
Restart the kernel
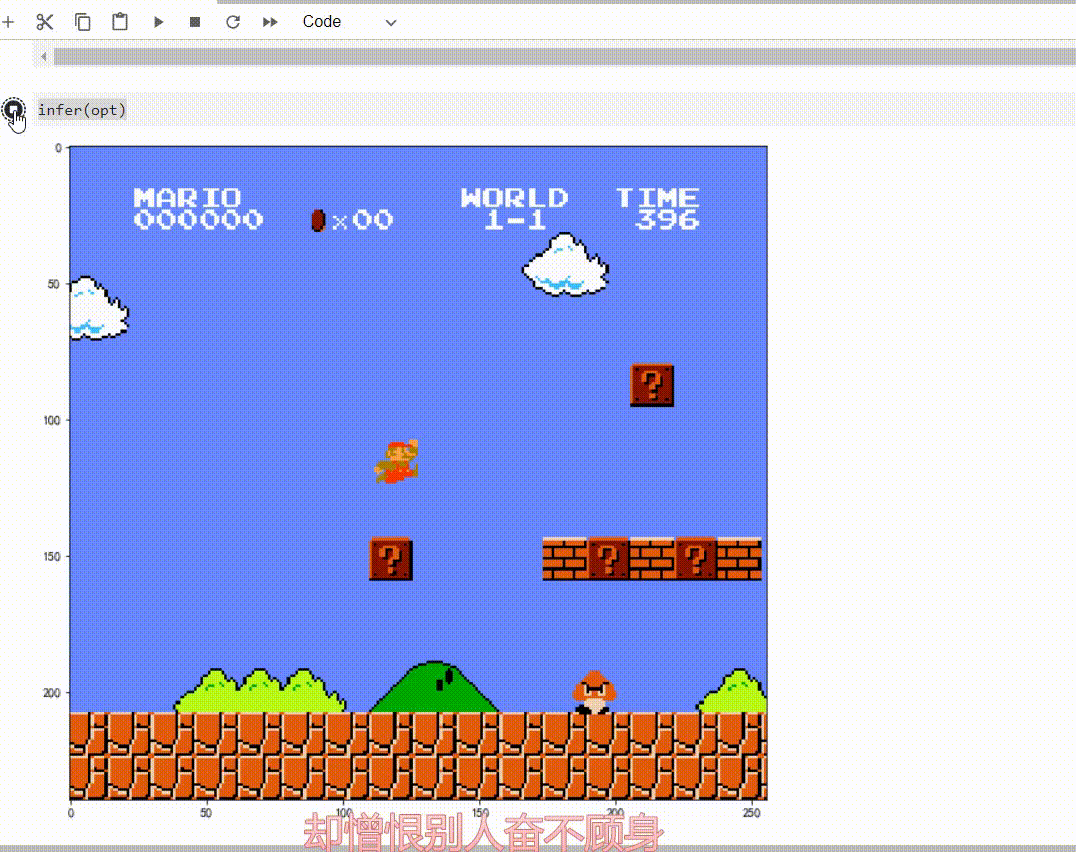[233, 22]
